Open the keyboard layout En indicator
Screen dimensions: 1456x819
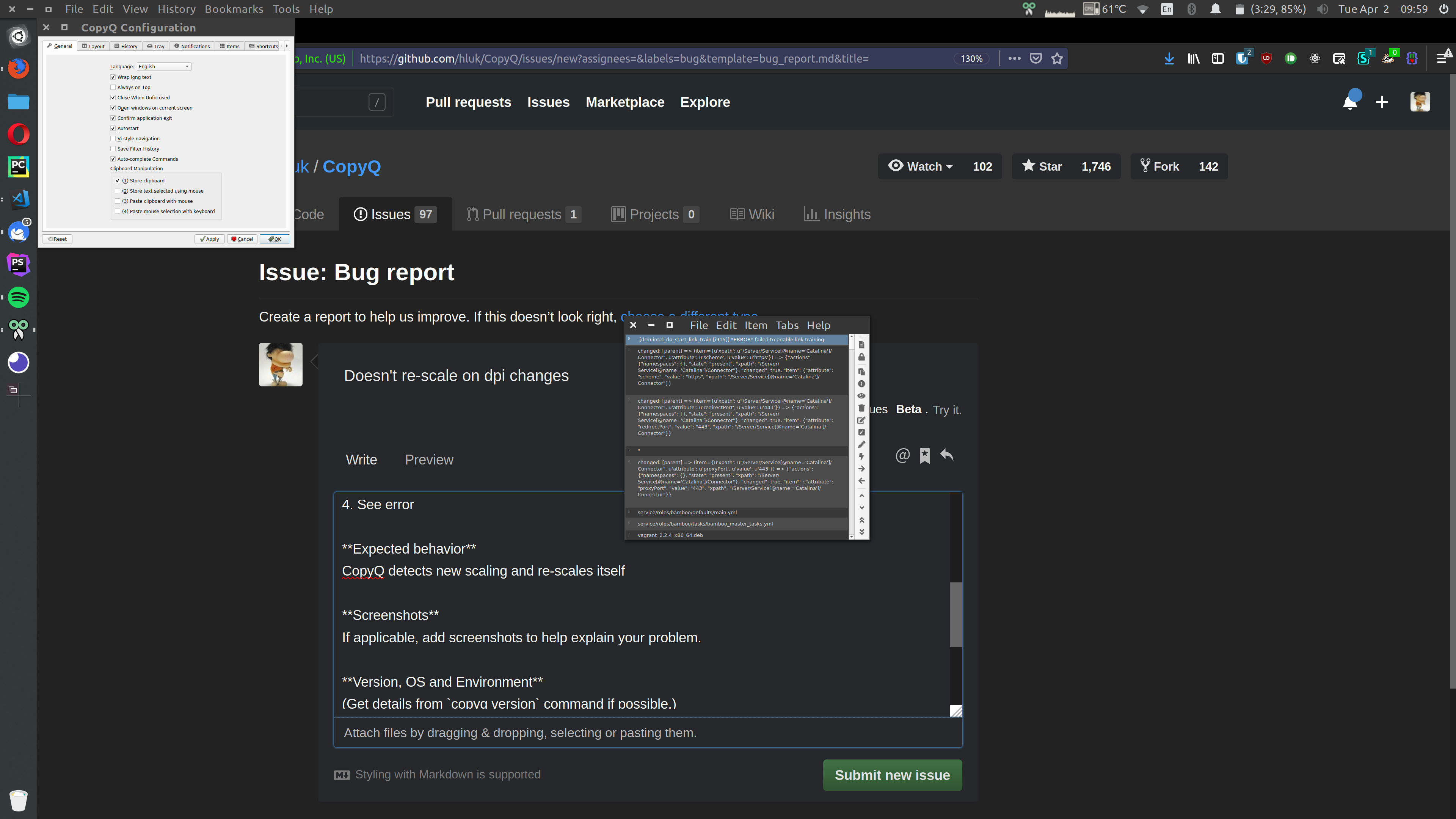[x=1167, y=9]
